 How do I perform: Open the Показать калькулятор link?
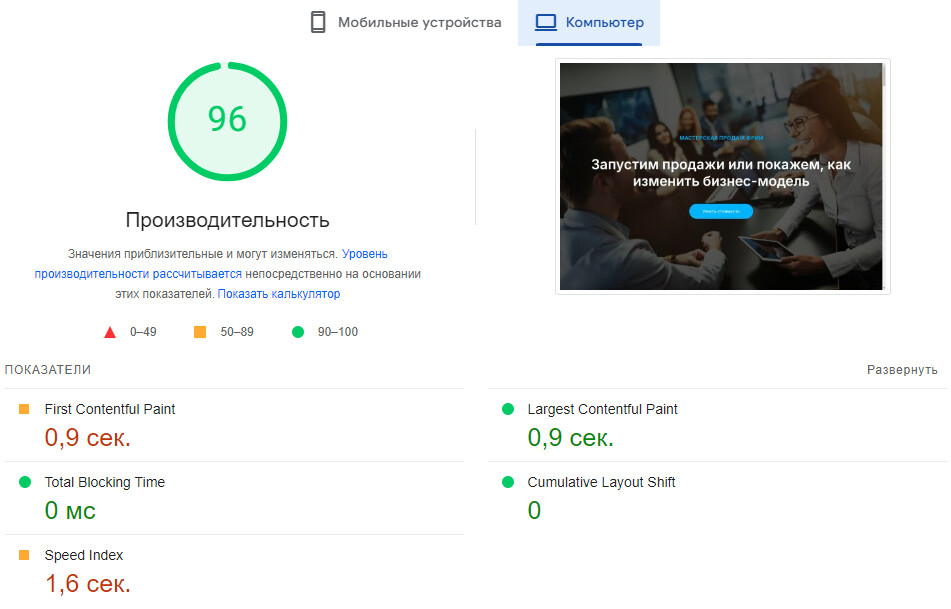(279, 294)
